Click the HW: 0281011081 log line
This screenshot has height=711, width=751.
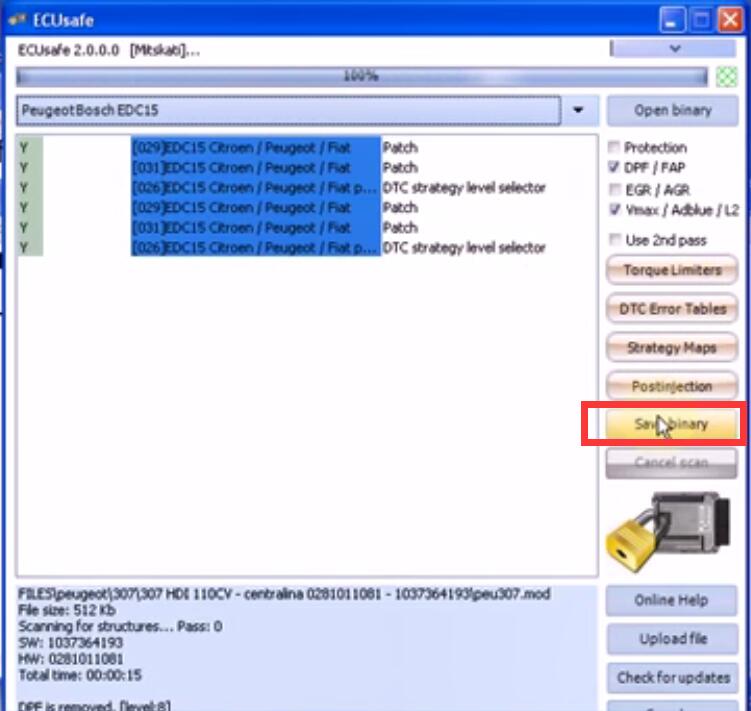coord(71,659)
